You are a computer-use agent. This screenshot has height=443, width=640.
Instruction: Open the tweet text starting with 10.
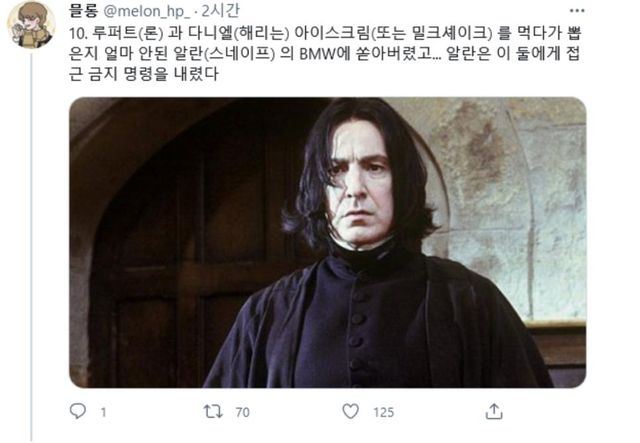point(324,53)
